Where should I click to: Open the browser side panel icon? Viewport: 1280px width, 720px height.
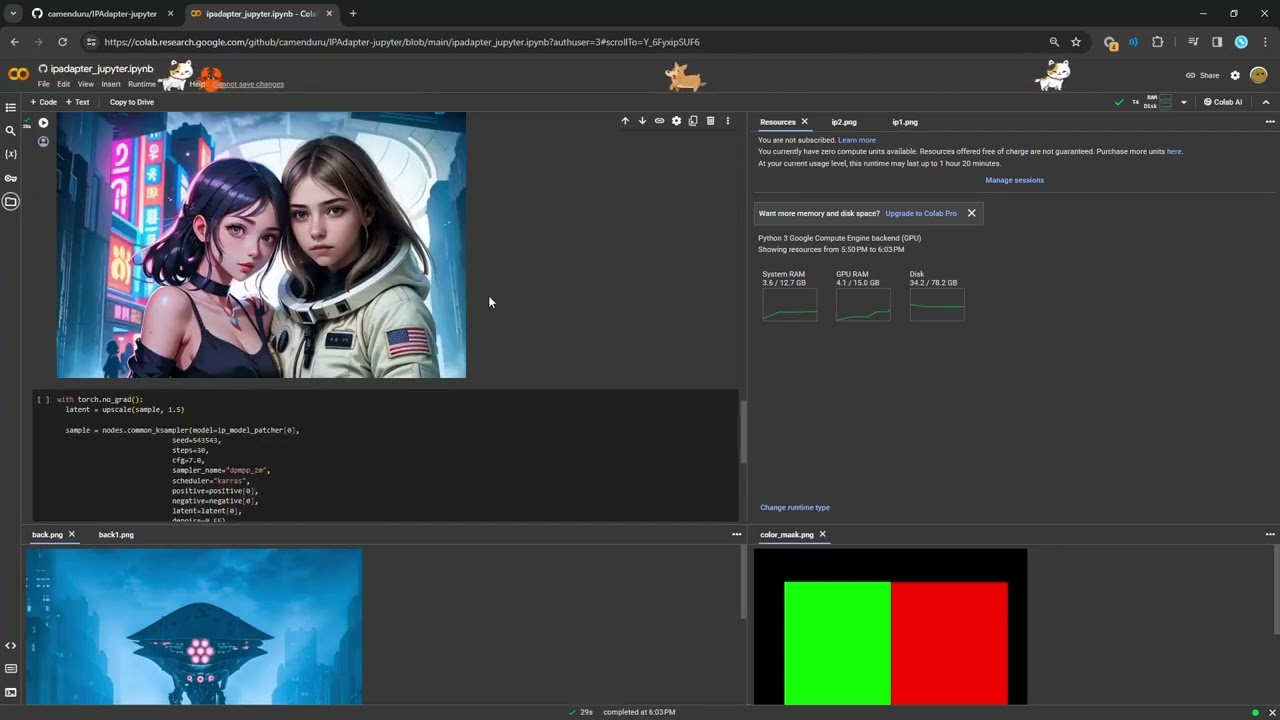1217,42
